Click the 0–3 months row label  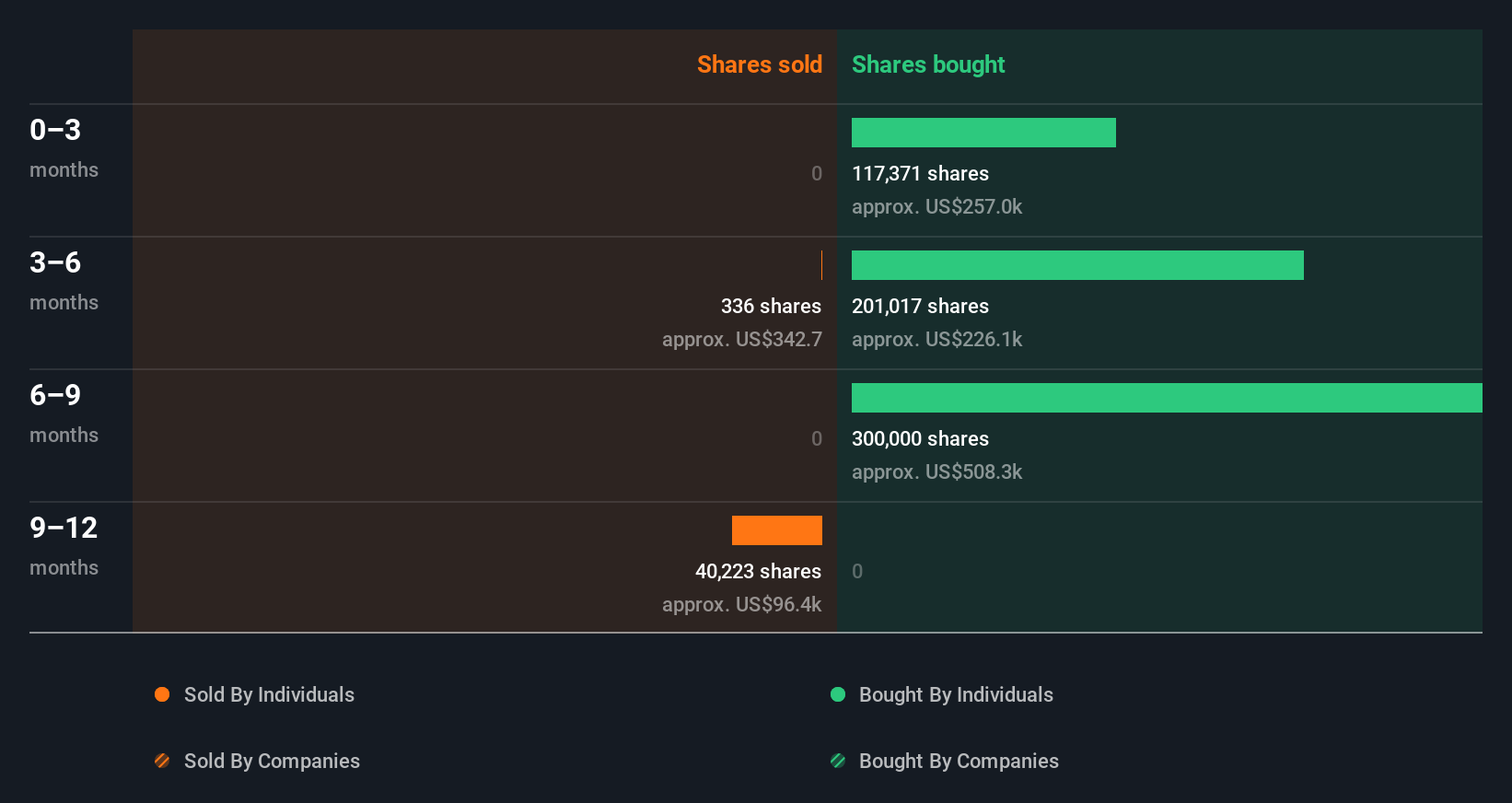coord(64,147)
